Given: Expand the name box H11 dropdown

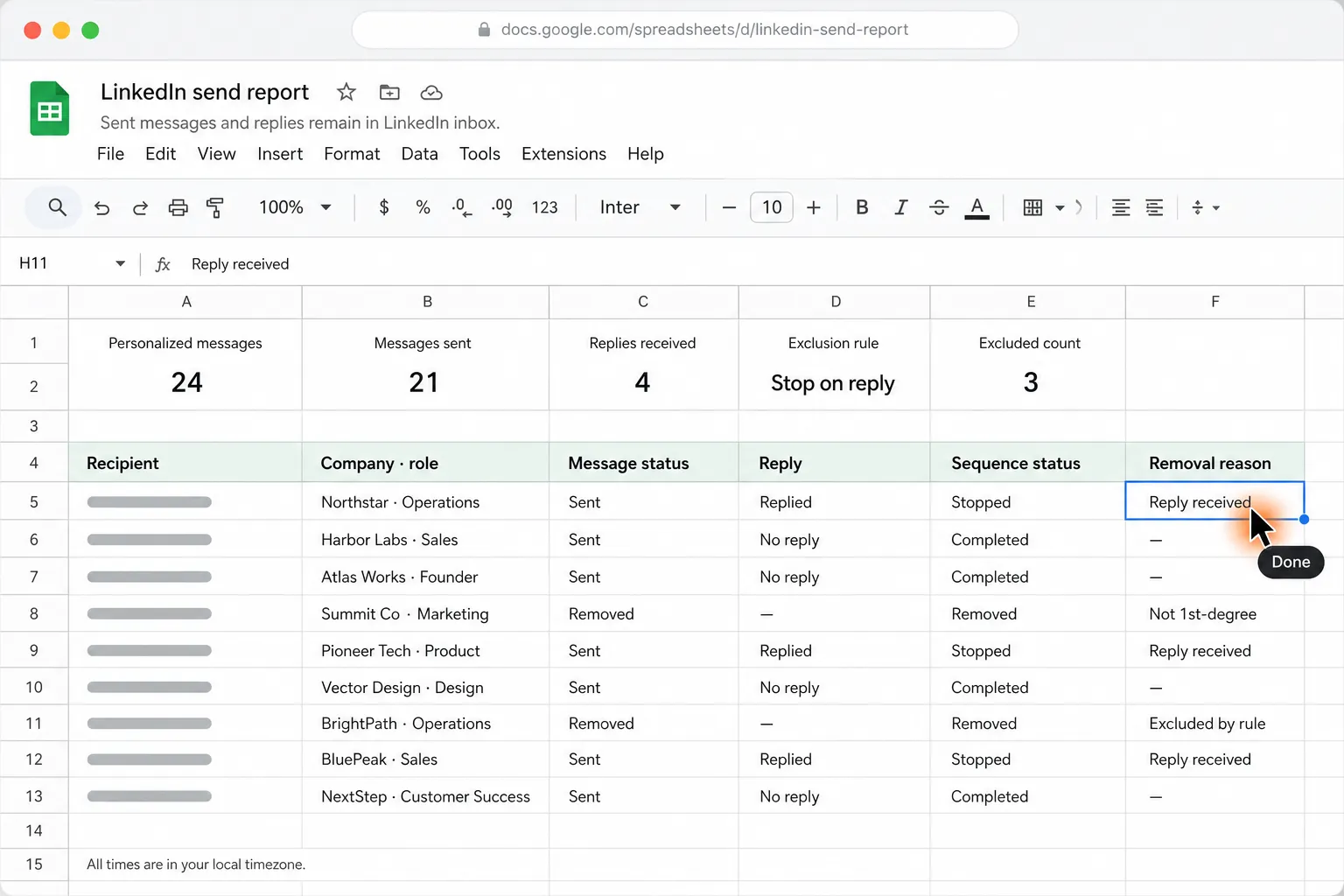Looking at the screenshot, I should [x=120, y=263].
